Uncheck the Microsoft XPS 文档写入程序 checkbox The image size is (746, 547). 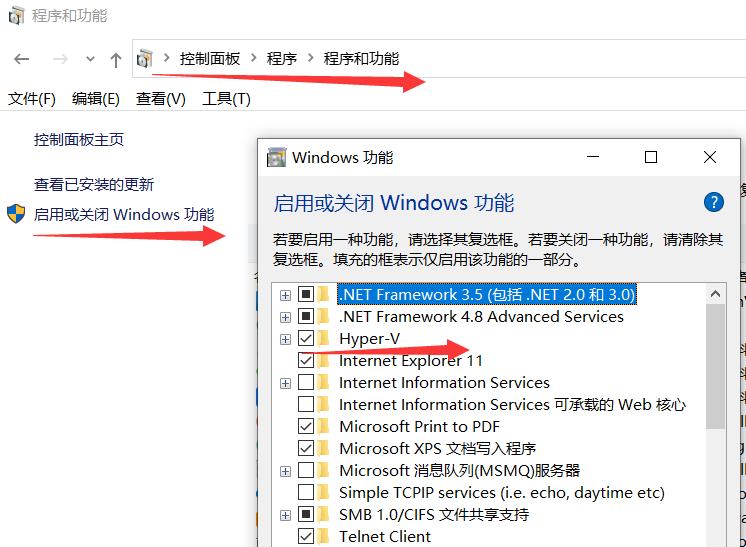[306, 448]
